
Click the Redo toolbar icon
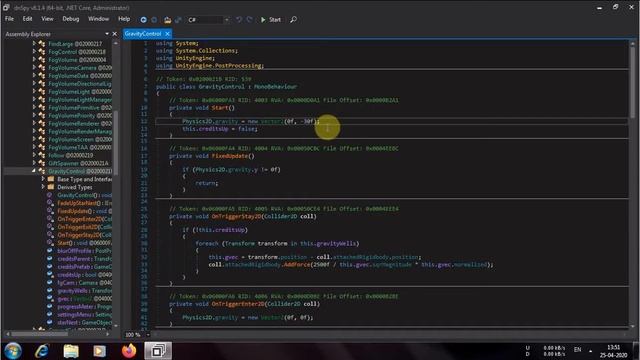(249, 20)
